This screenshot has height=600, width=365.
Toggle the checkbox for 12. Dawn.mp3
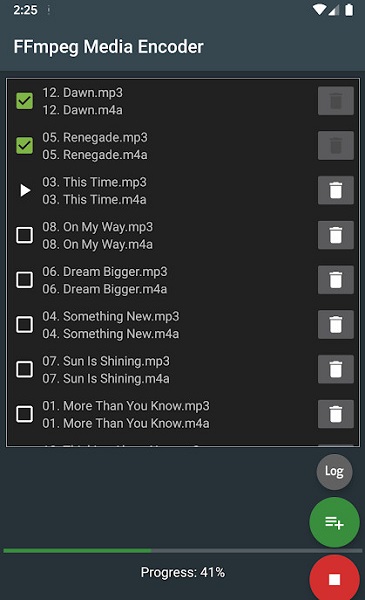[x=24, y=101]
